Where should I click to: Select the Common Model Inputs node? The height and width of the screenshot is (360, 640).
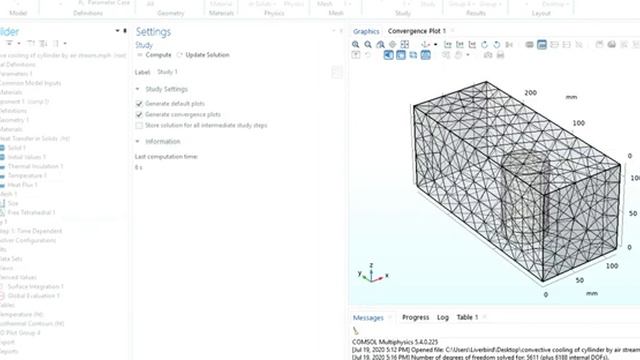pos(30,83)
